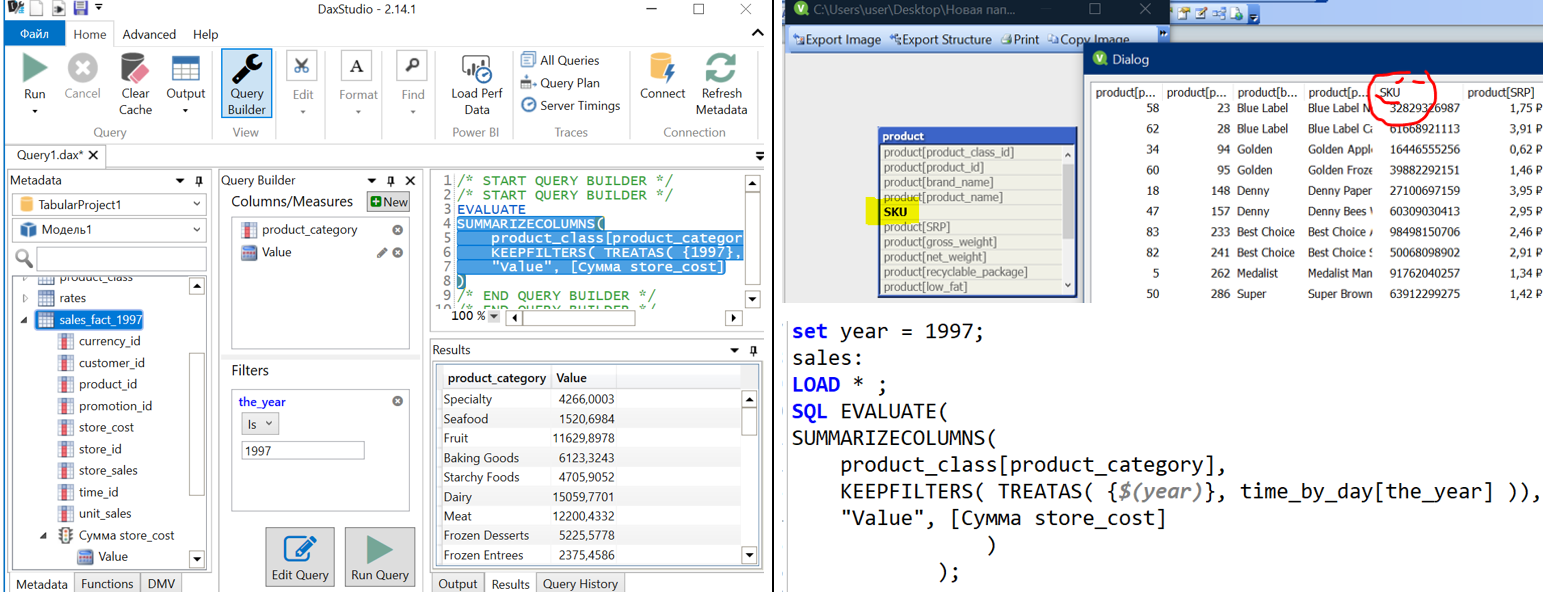Remove the the_year filter
The width and height of the screenshot is (1548, 592).
(398, 401)
